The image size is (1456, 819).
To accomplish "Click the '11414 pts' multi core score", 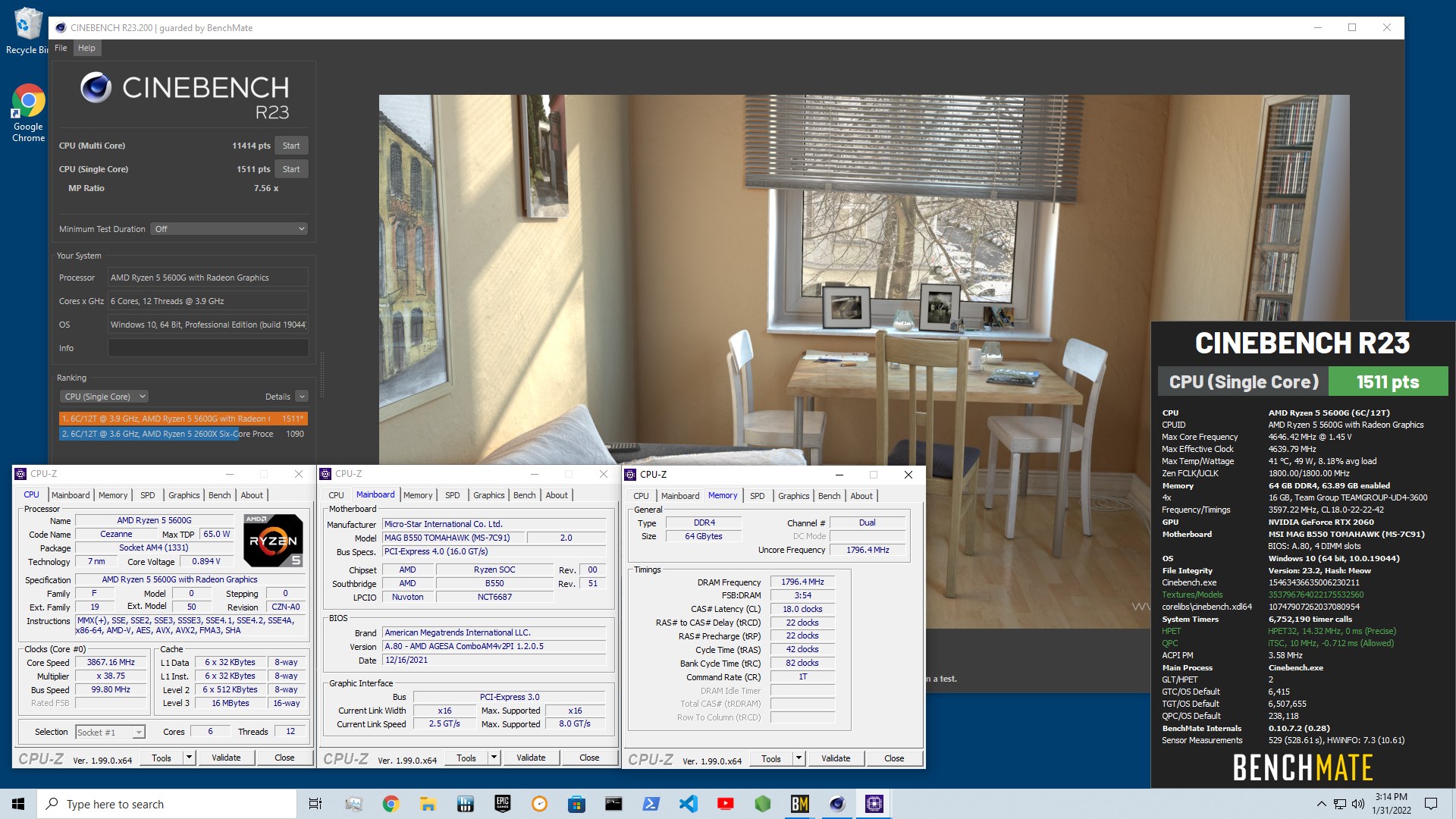I will [251, 146].
